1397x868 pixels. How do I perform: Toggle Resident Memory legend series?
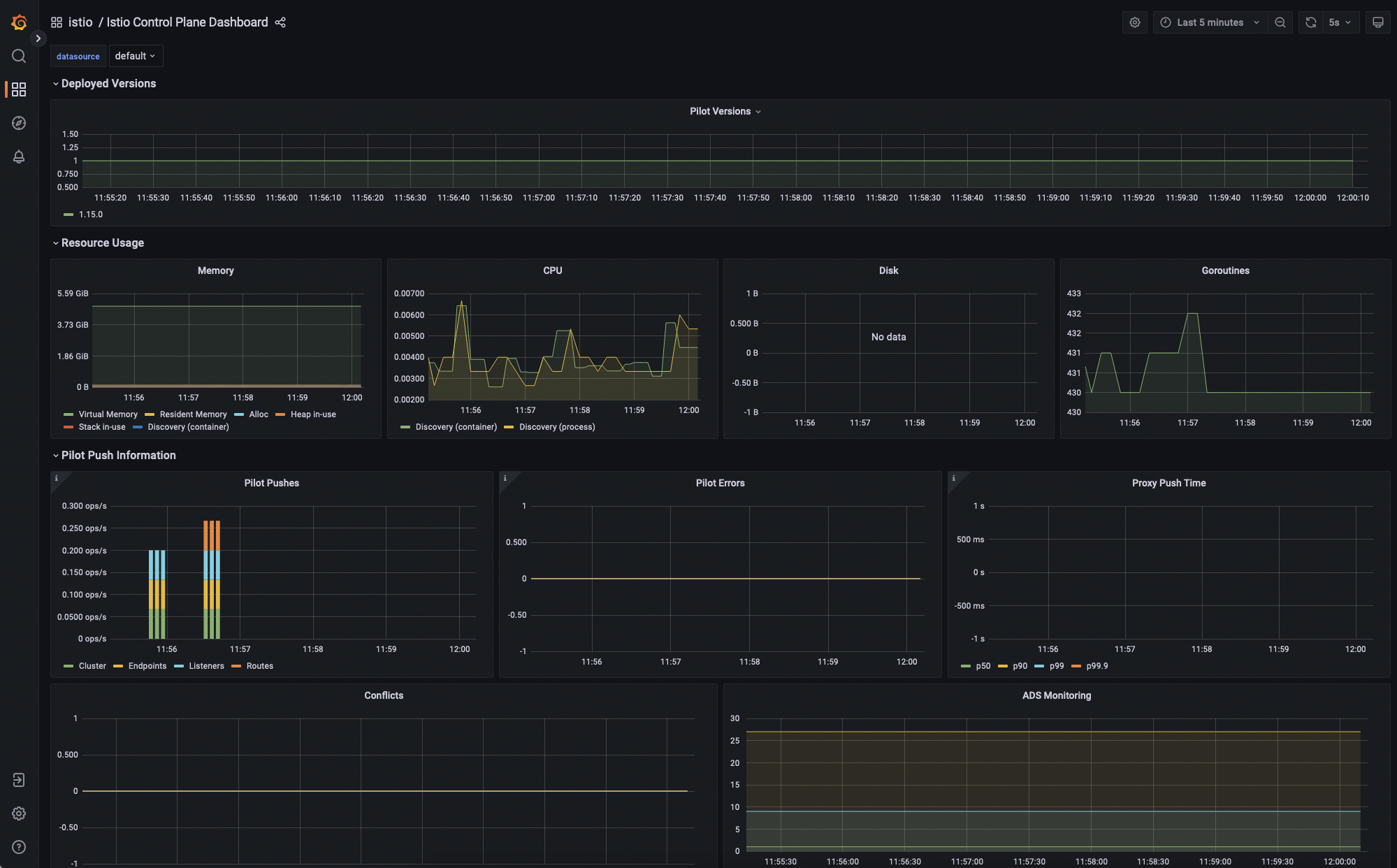(193, 414)
